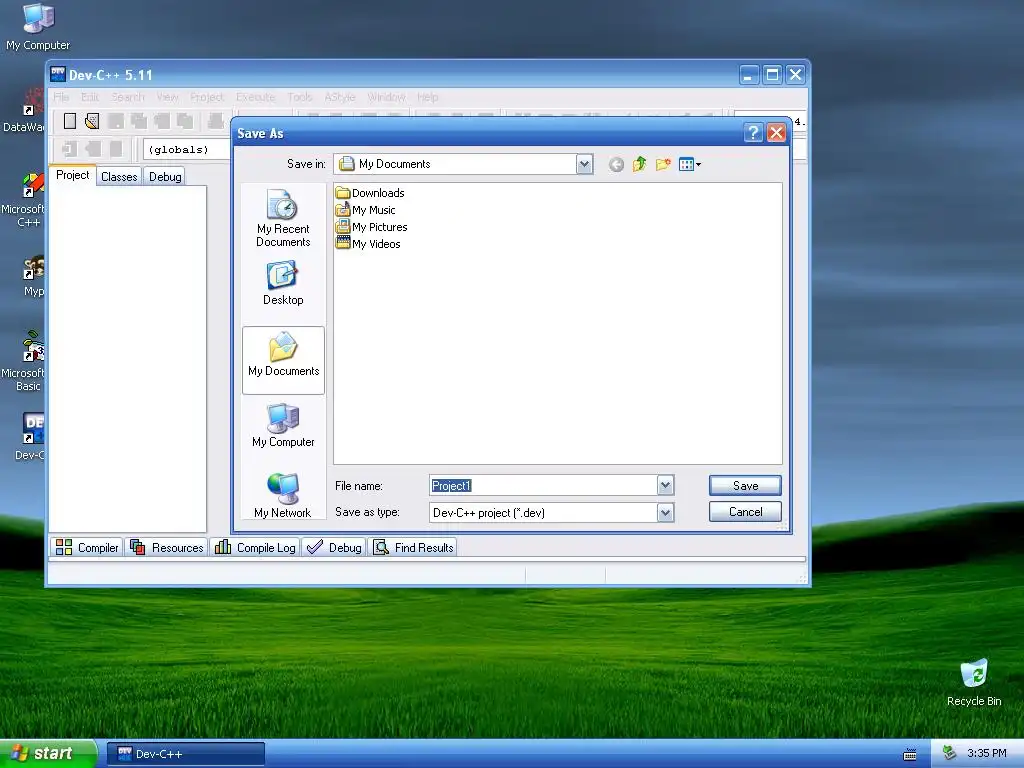Select the My Music folder
The image size is (1024, 768).
click(x=366, y=210)
